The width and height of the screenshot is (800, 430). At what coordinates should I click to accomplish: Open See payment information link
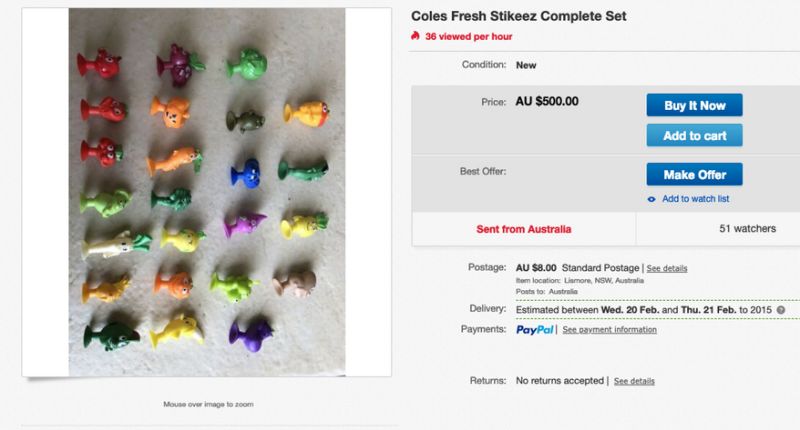pyautogui.click(x=609, y=330)
